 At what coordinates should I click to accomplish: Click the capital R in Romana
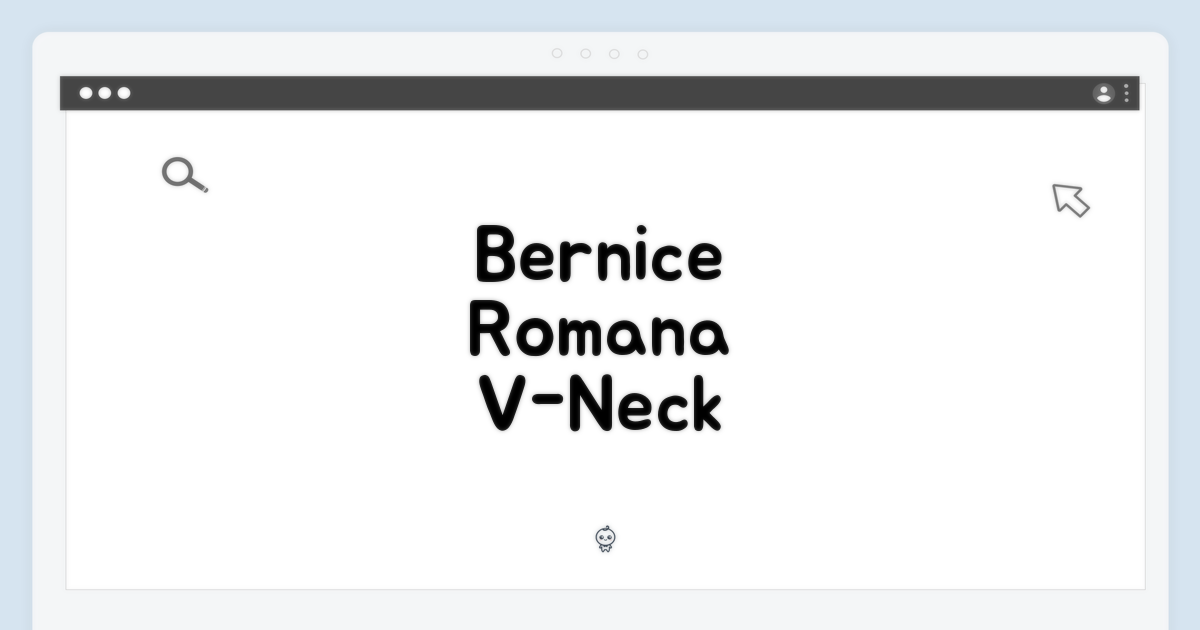click(490, 332)
